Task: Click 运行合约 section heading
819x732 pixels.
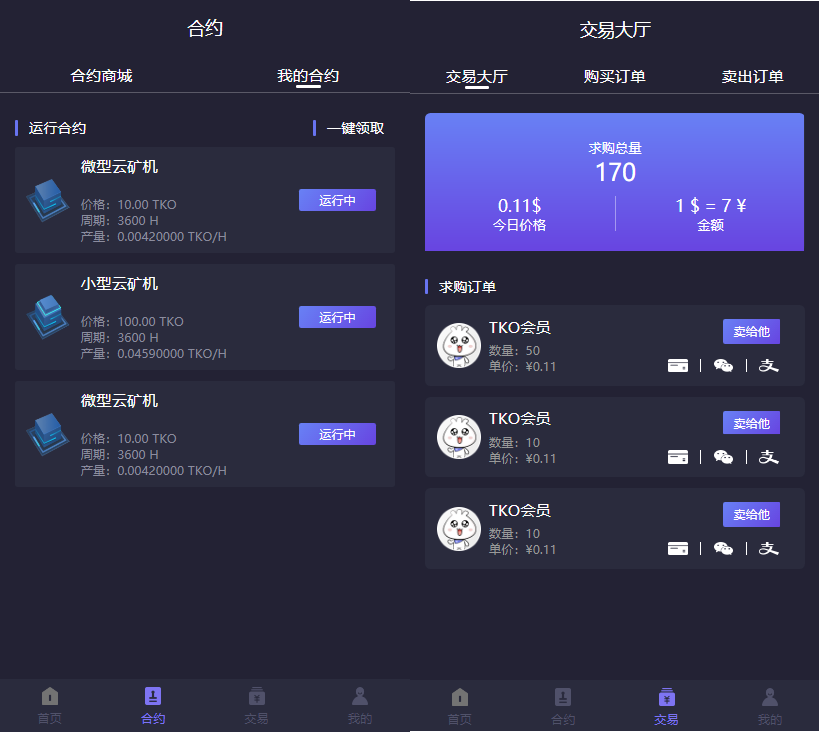Action: [x=57, y=128]
